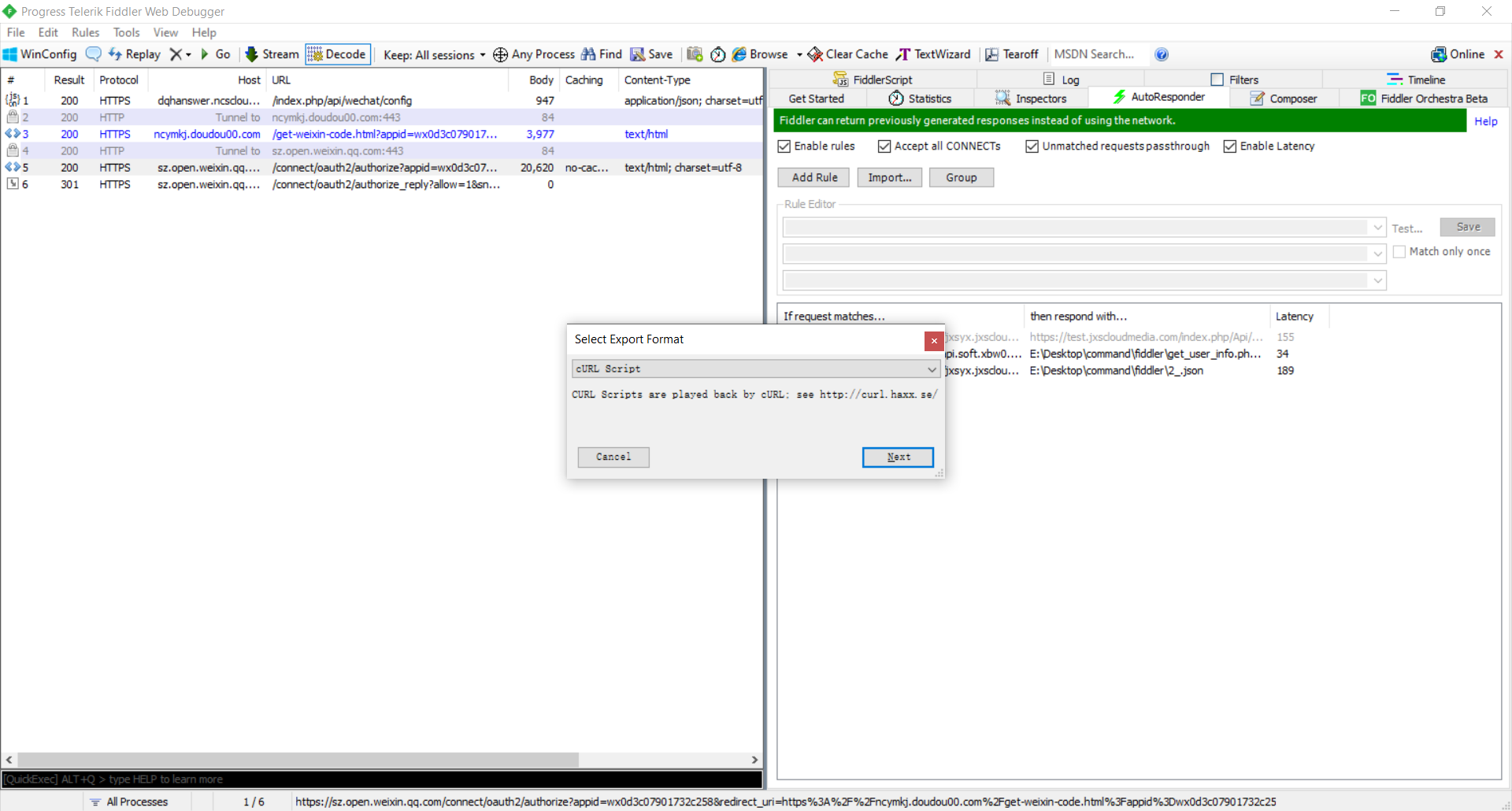
Task: Open the Remove sessions dropdown arrow
Action: pos(188,55)
